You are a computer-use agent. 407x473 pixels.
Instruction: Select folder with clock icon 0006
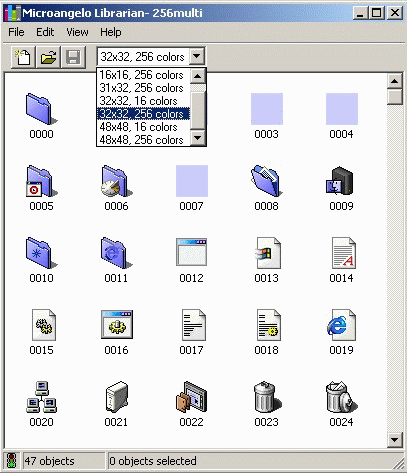pyautogui.click(x=116, y=181)
